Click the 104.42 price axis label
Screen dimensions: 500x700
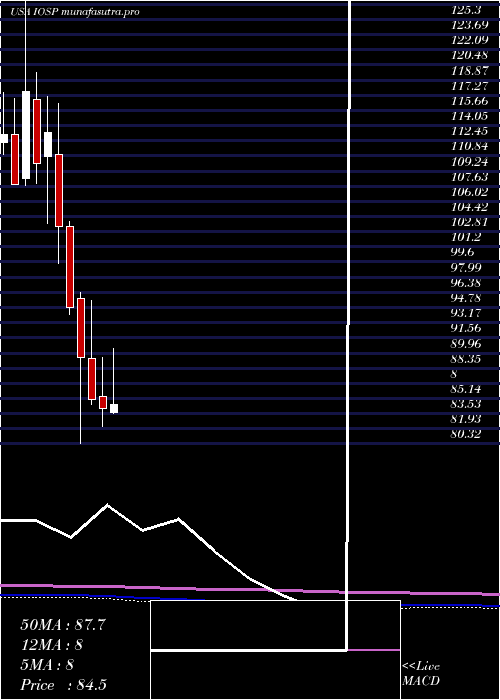469,207
